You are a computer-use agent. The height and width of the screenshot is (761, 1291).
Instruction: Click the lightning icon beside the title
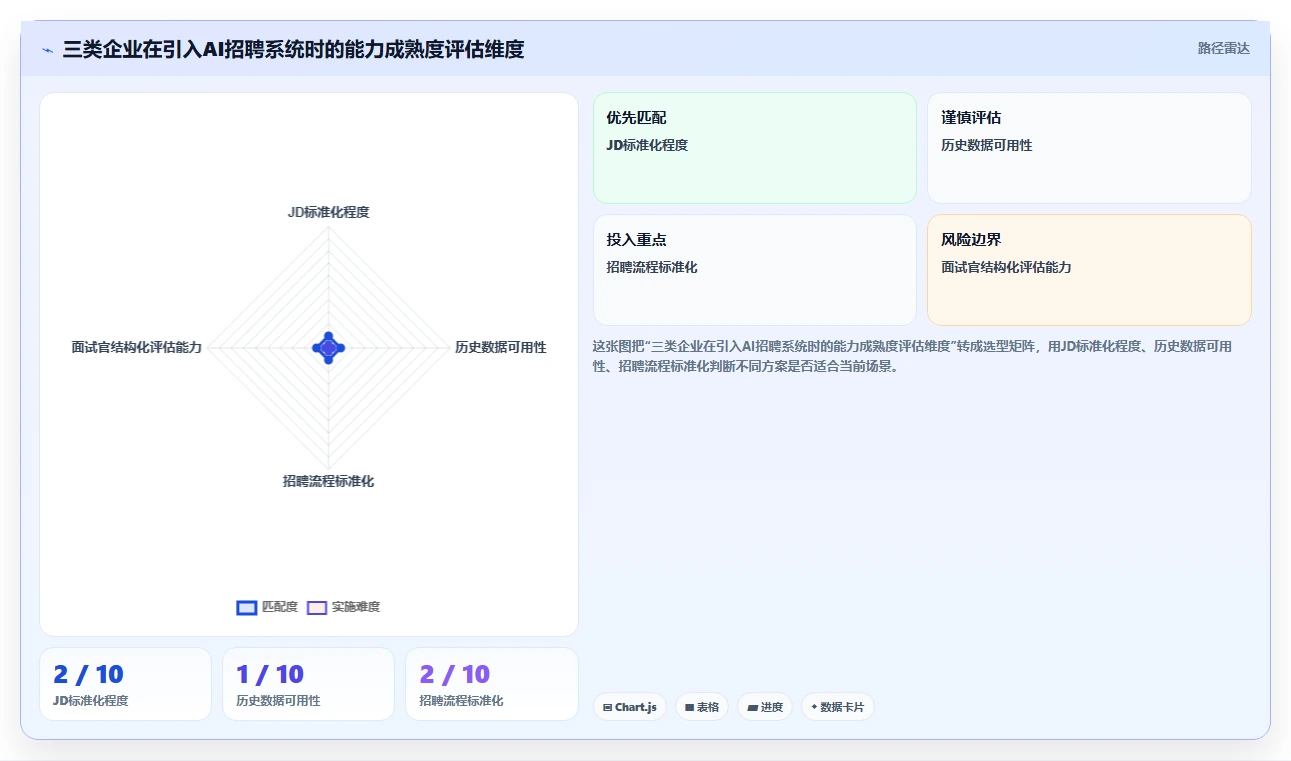[x=47, y=50]
